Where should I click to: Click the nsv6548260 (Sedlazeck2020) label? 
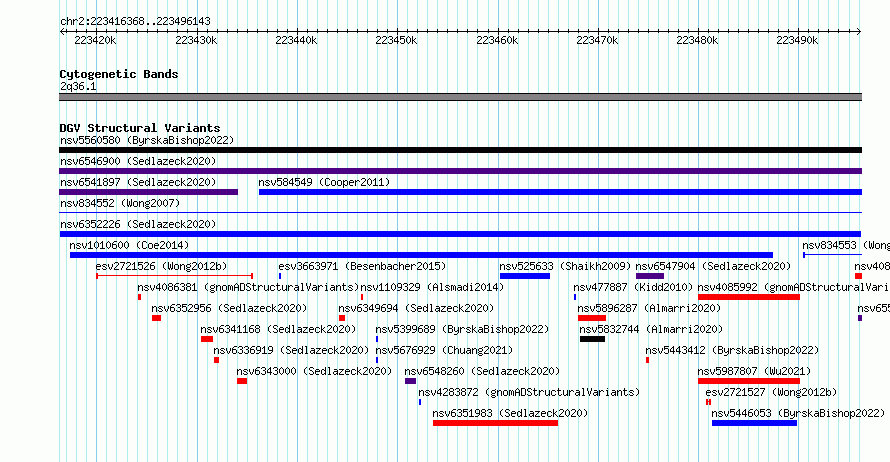(482, 371)
